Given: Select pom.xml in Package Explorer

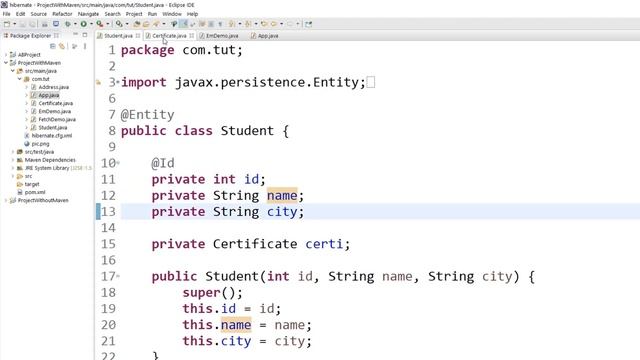Looking at the screenshot, I should point(35,192).
